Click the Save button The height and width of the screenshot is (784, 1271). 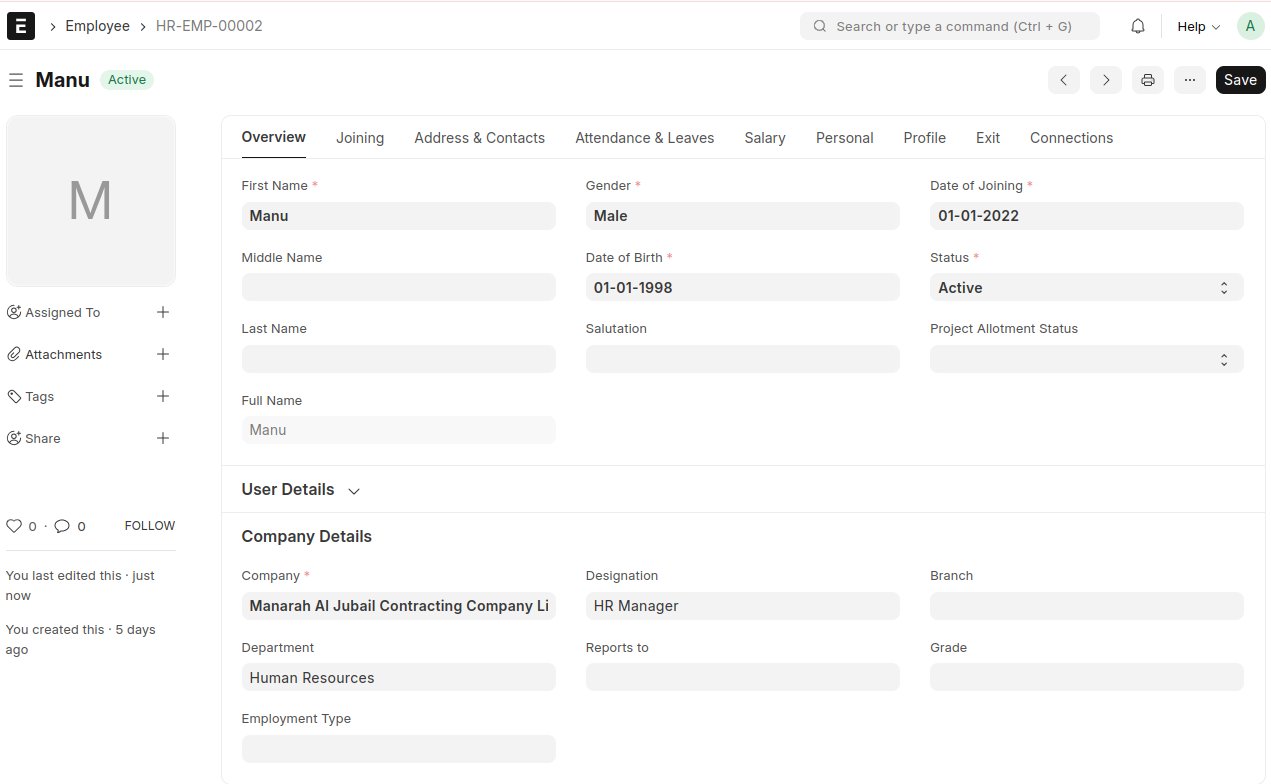tap(1240, 80)
